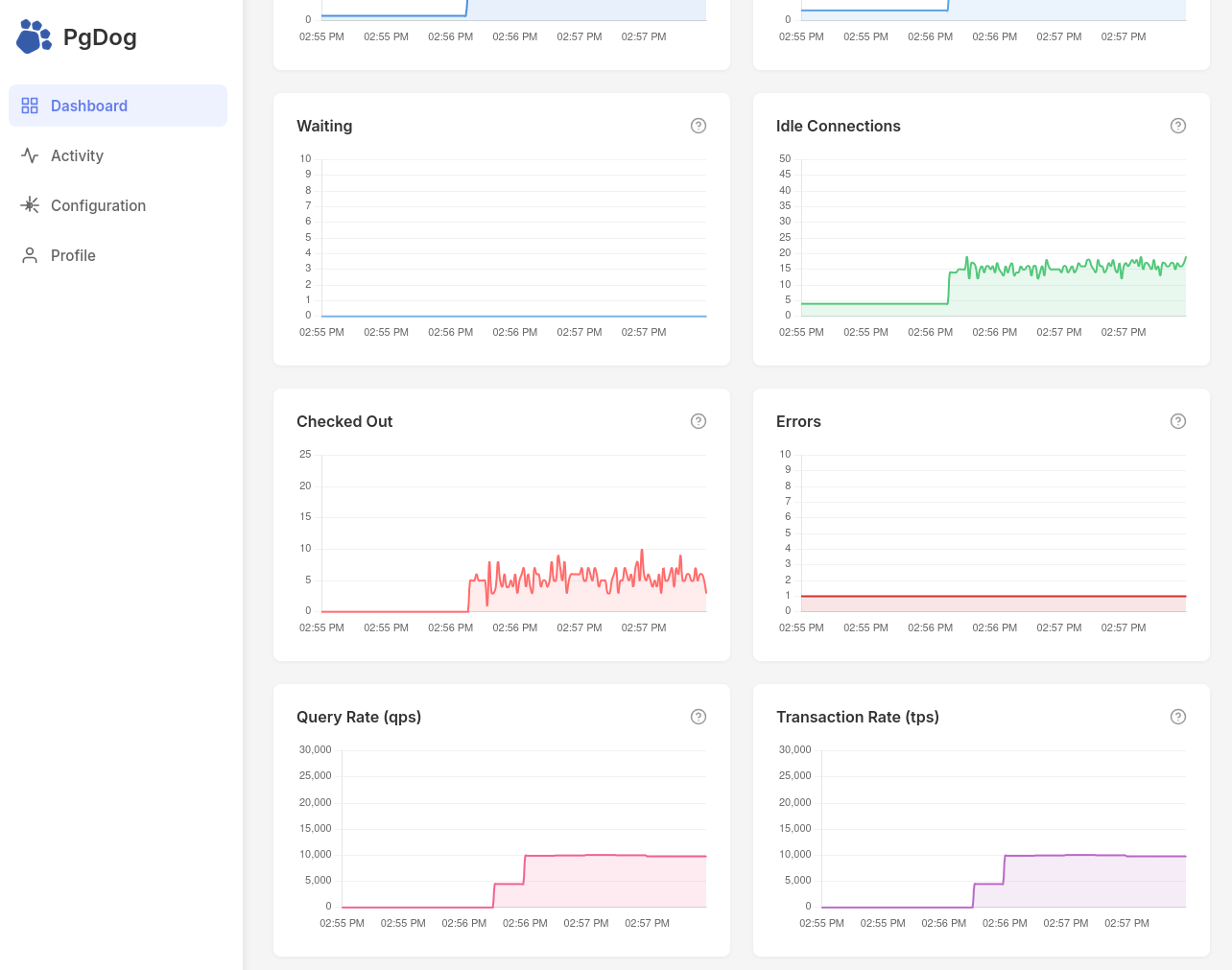
Task: Click the red line in Errors chart
Action: tap(993, 597)
